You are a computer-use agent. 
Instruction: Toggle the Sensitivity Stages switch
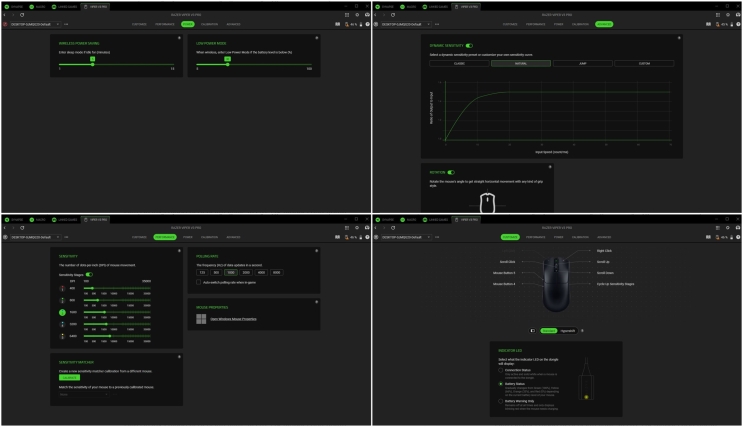pyautogui.click(x=89, y=274)
